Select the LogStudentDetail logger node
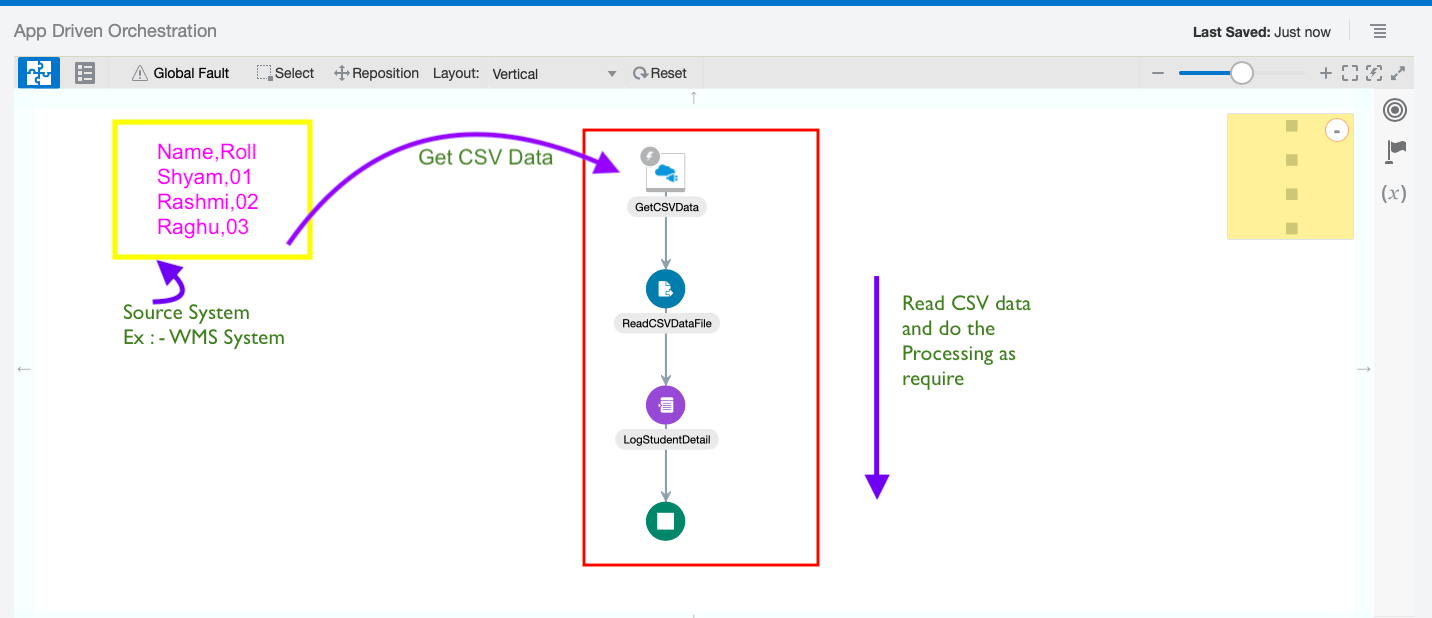This screenshot has width=1432, height=618. click(x=666, y=404)
